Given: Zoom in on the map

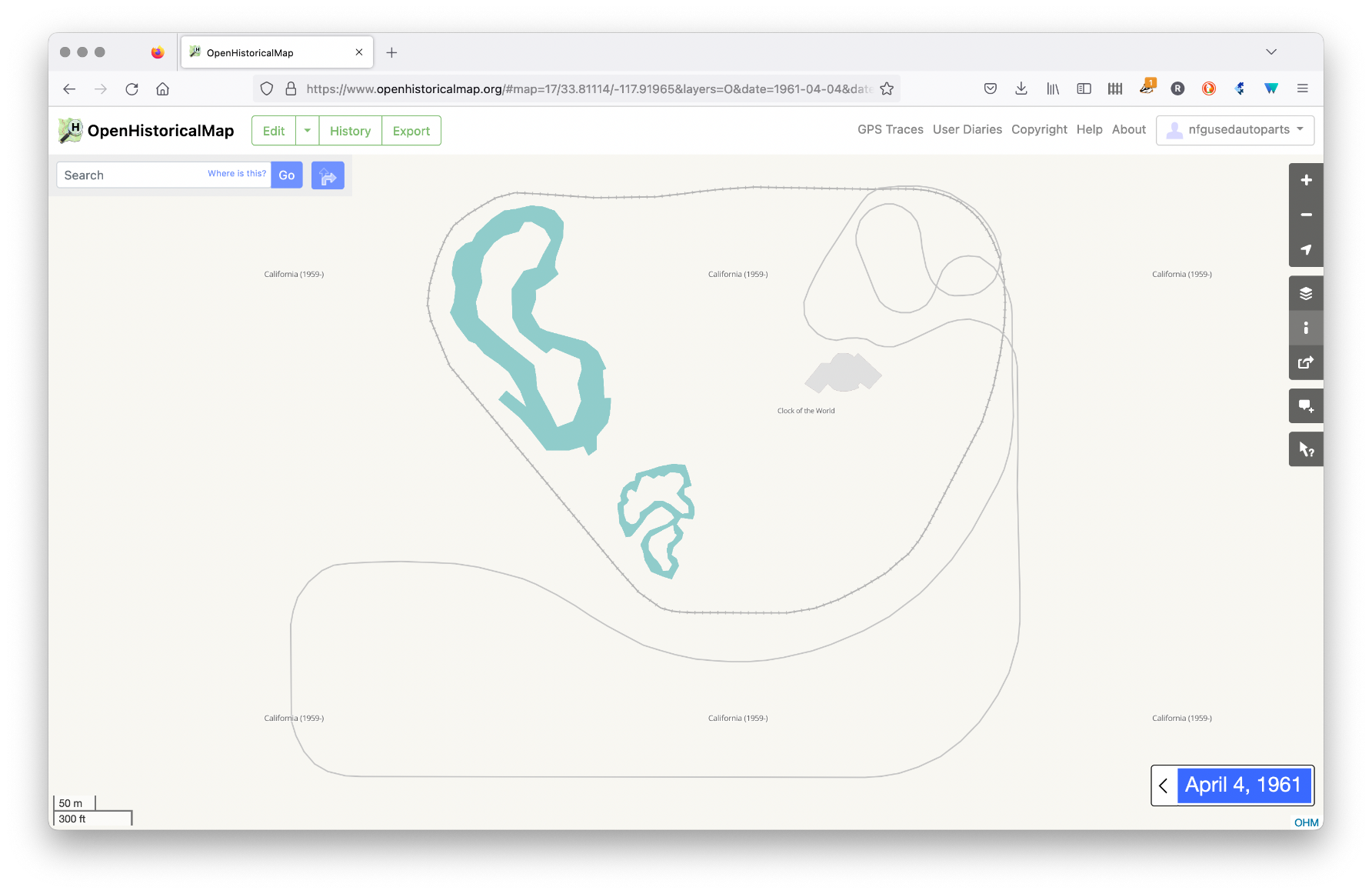Looking at the screenshot, I should click(1305, 180).
